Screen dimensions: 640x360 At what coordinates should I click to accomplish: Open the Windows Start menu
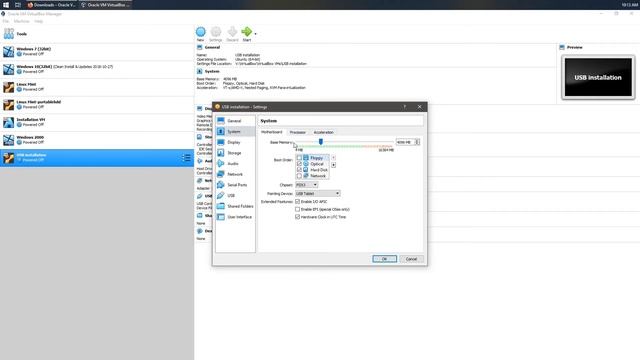(x=6, y=5)
